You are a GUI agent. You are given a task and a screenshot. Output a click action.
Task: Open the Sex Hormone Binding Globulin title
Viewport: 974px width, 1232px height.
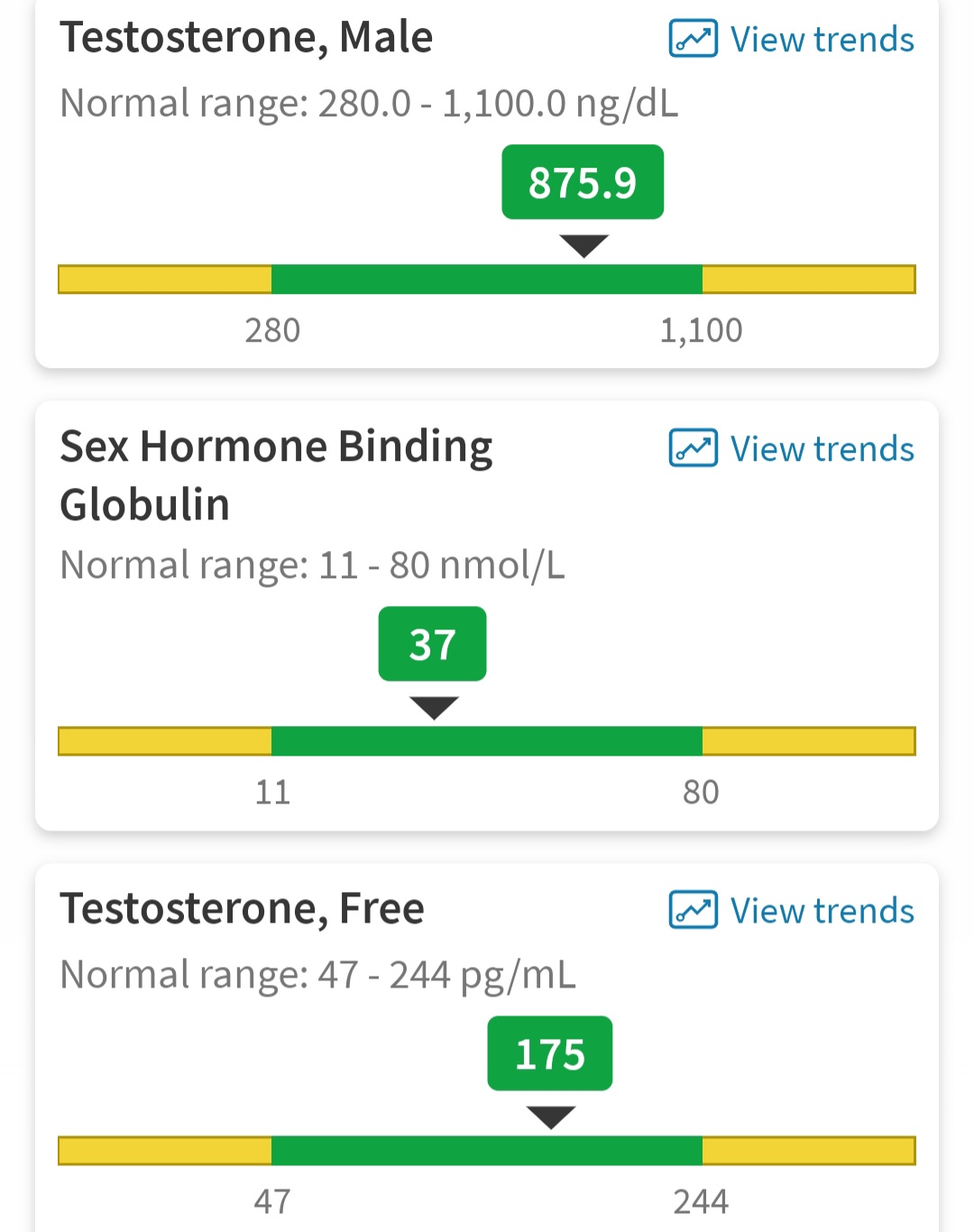[276, 475]
